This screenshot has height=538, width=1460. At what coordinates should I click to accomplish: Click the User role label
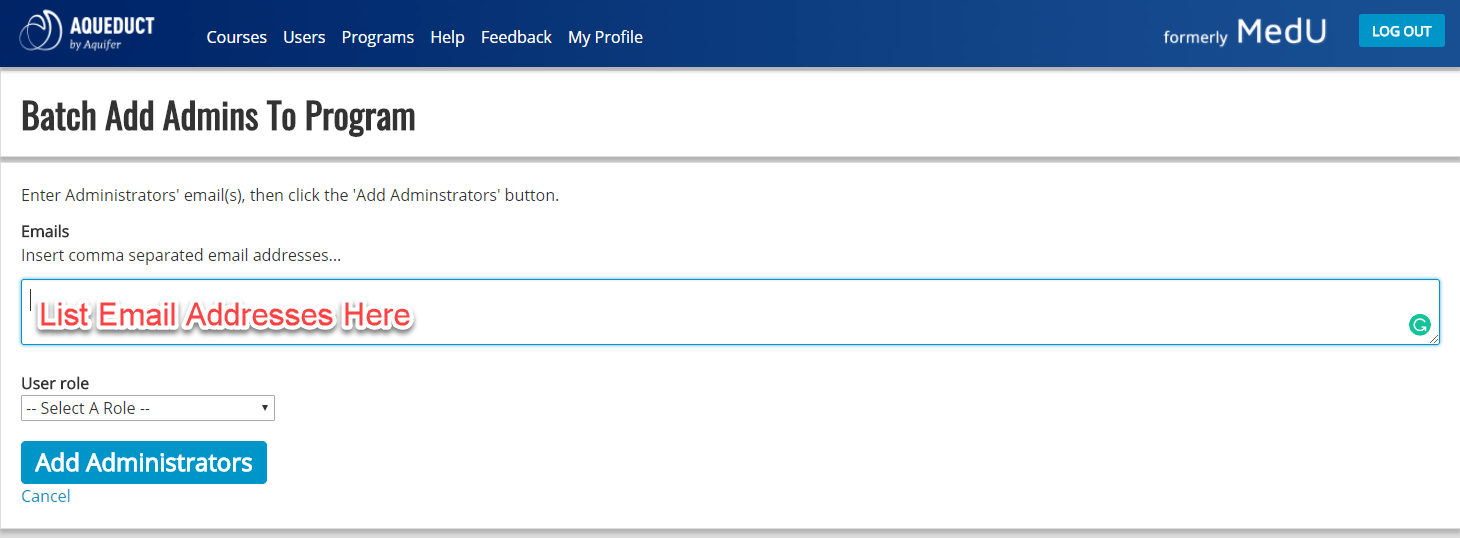pos(55,383)
